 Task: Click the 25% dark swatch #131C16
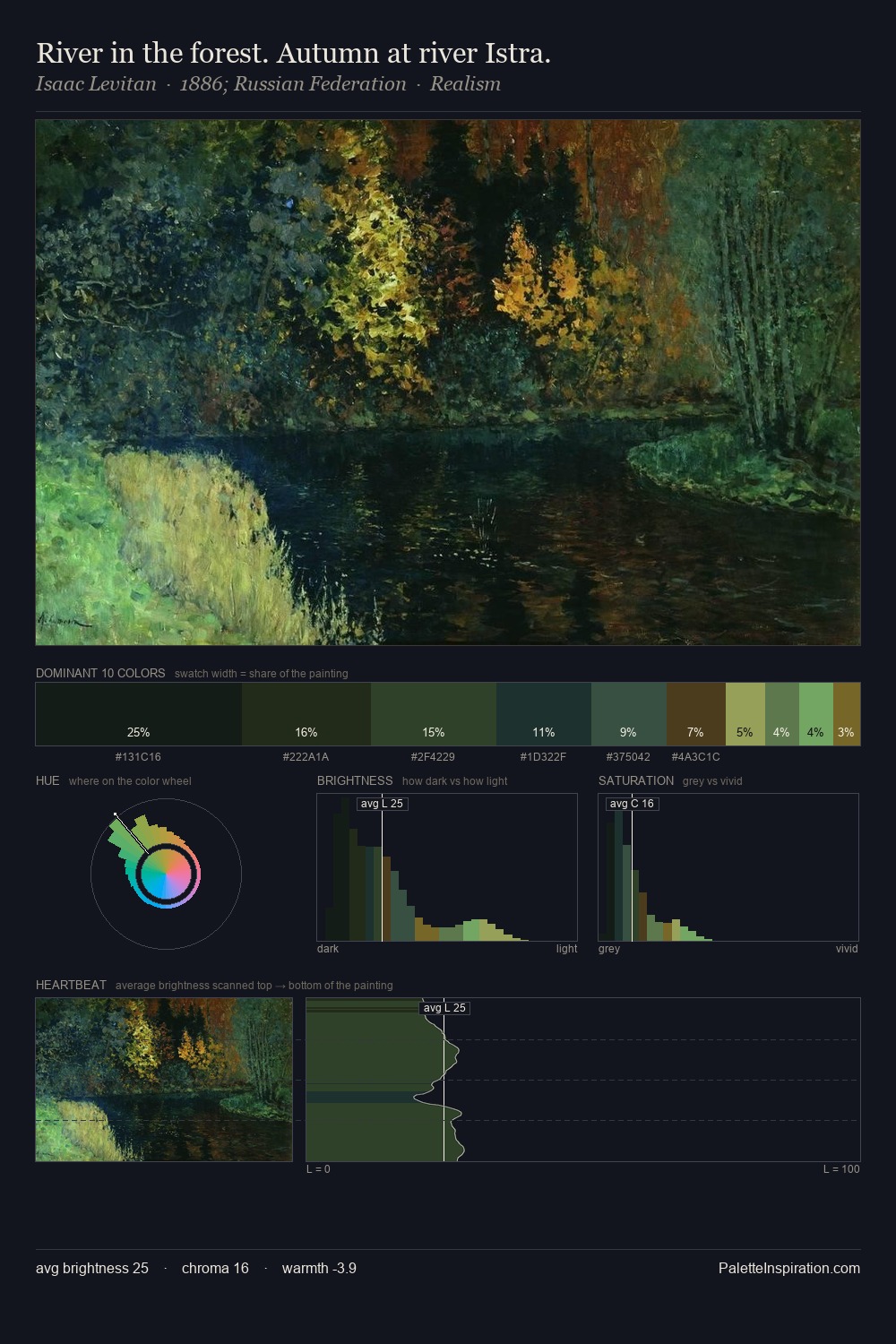(x=139, y=714)
